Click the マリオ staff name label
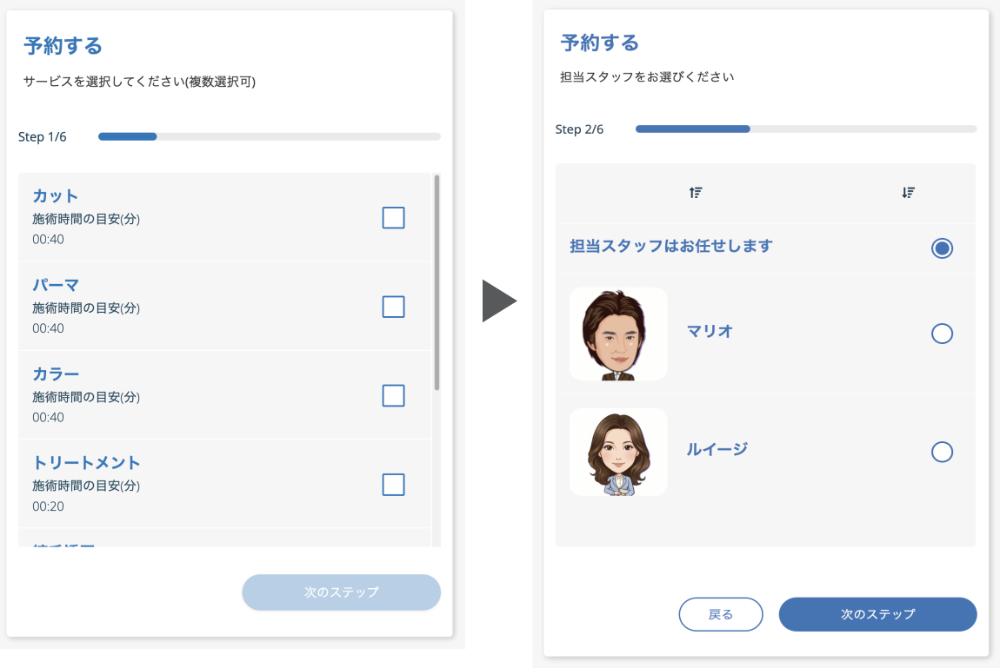 tap(710, 331)
